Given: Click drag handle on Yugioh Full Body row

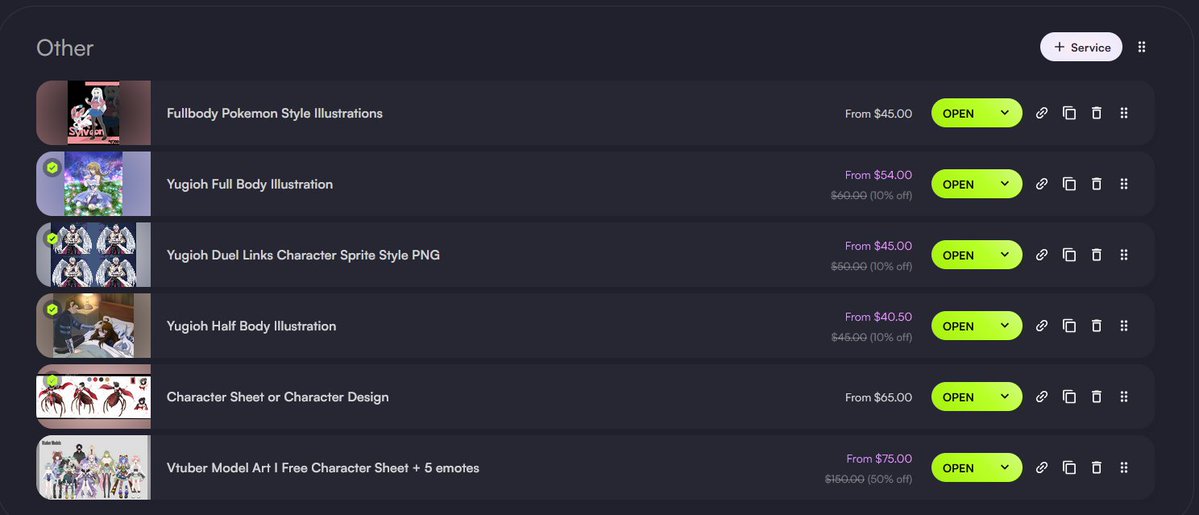Looking at the screenshot, I should tap(1124, 184).
